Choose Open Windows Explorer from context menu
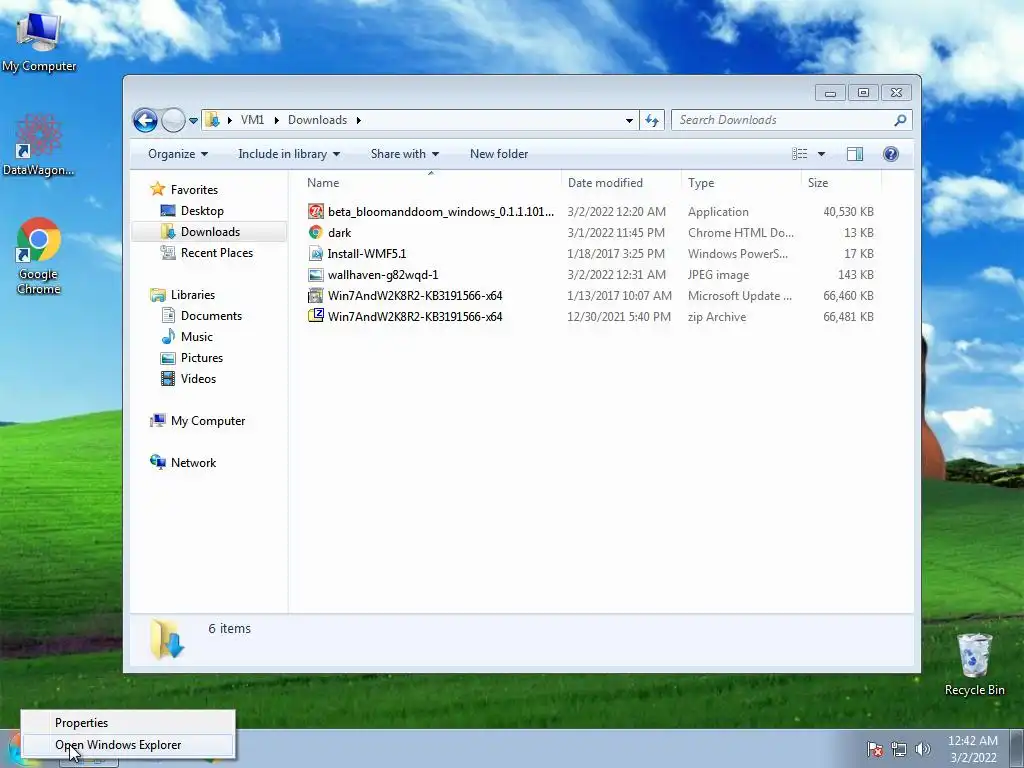Image resolution: width=1024 pixels, height=768 pixels. tap(127, 745)
